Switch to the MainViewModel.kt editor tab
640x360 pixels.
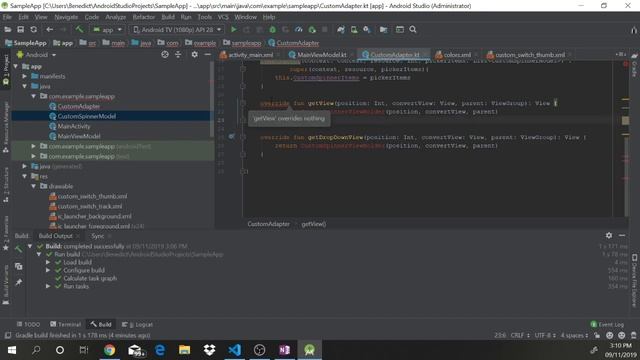pyautogui.click(x=321, y=55)
